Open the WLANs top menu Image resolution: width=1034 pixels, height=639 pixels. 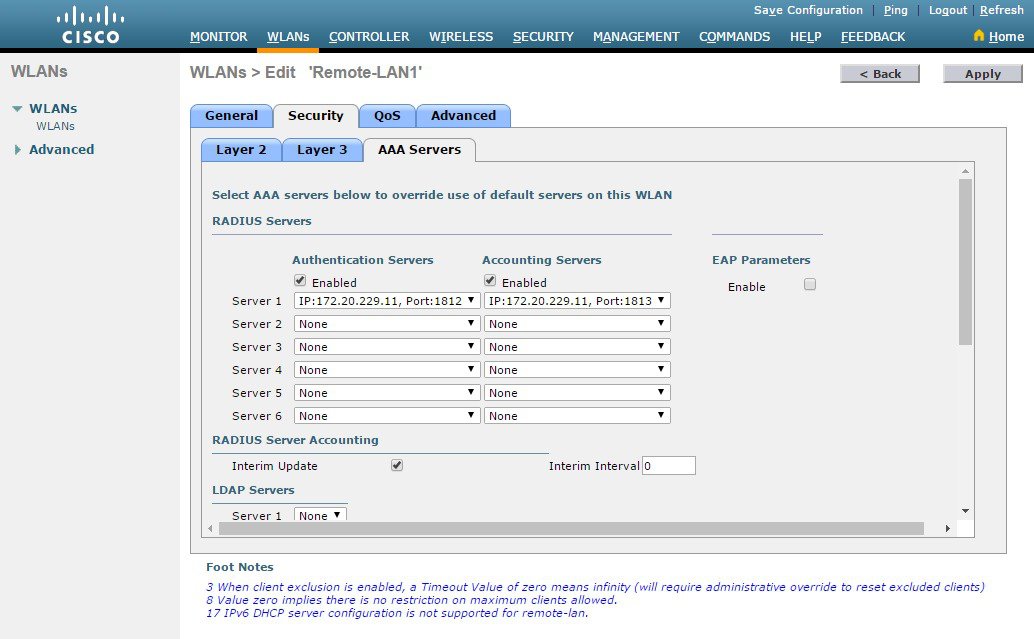point(288,37)
